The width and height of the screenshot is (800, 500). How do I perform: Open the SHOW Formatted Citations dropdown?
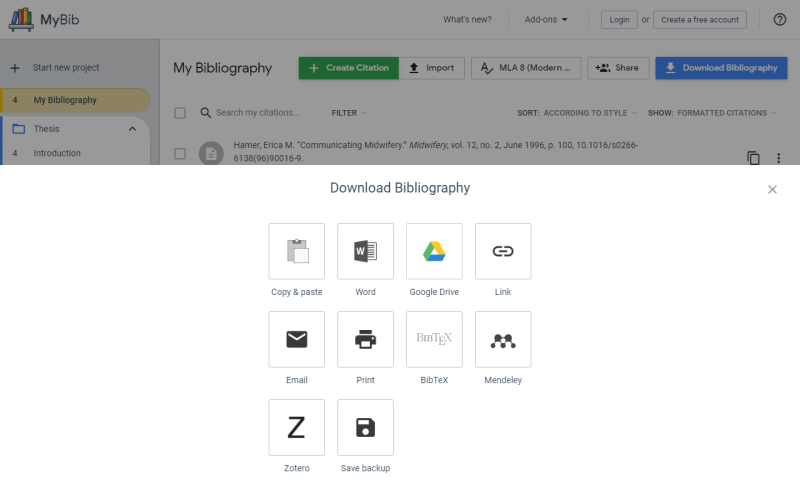tap(712, 113)
